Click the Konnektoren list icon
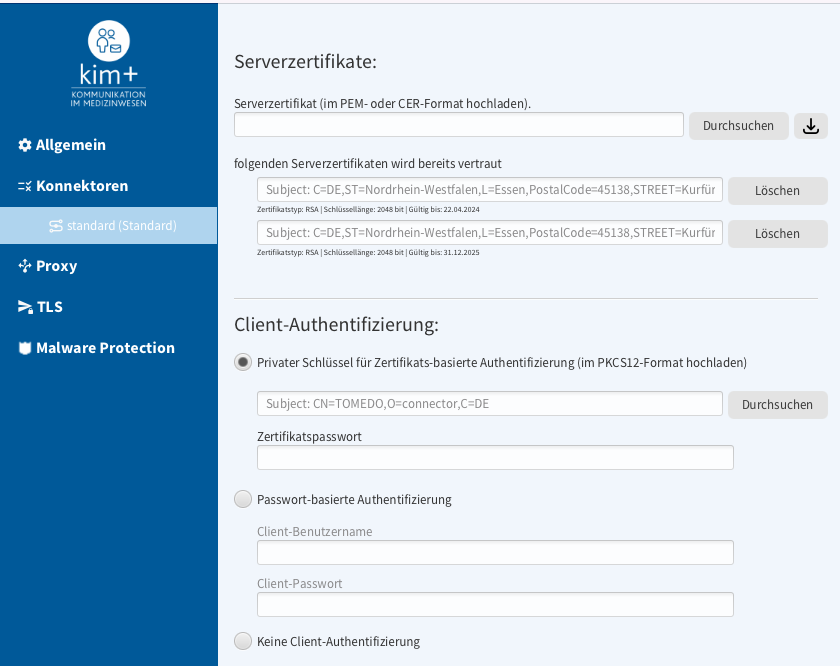840x666 pixels. point(25,186)
